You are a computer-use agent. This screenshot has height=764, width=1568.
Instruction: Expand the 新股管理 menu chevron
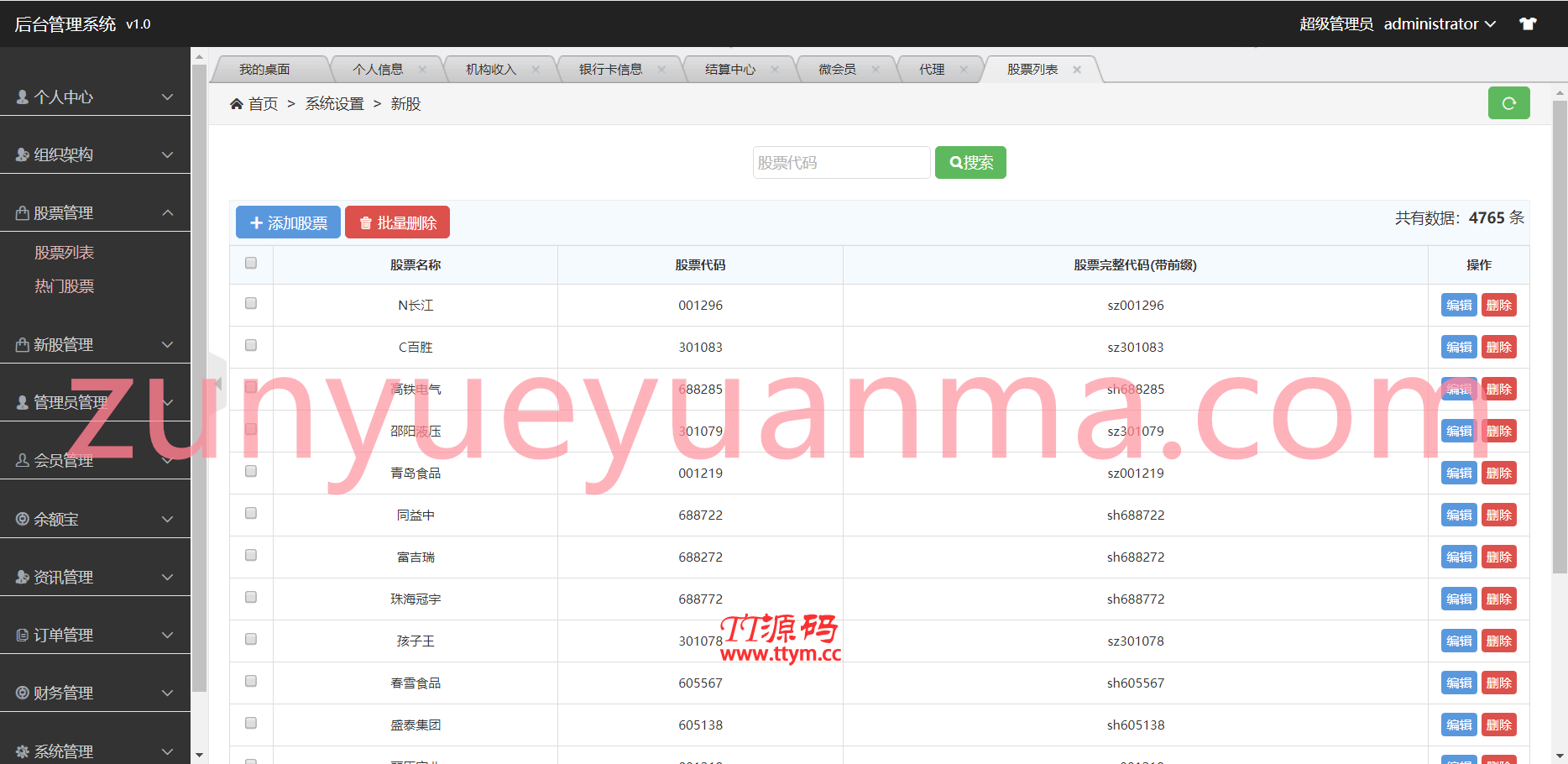click(x=168, y=345)
